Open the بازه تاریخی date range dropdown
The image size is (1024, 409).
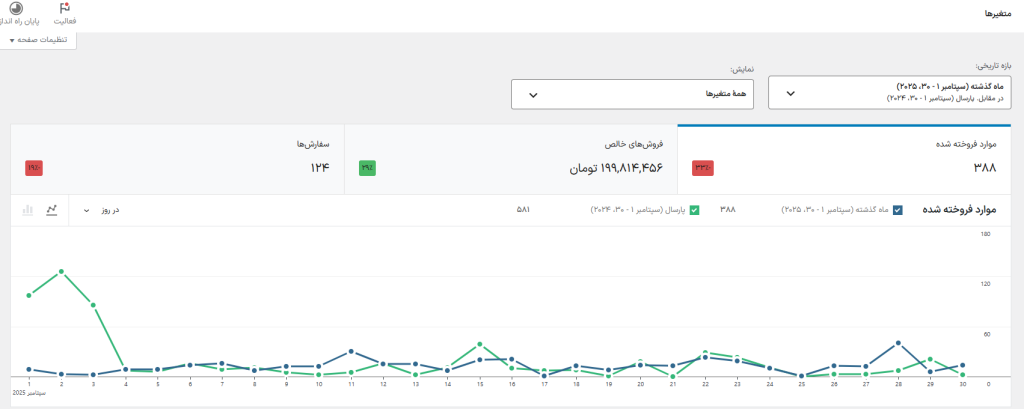[x=890, y=93]
